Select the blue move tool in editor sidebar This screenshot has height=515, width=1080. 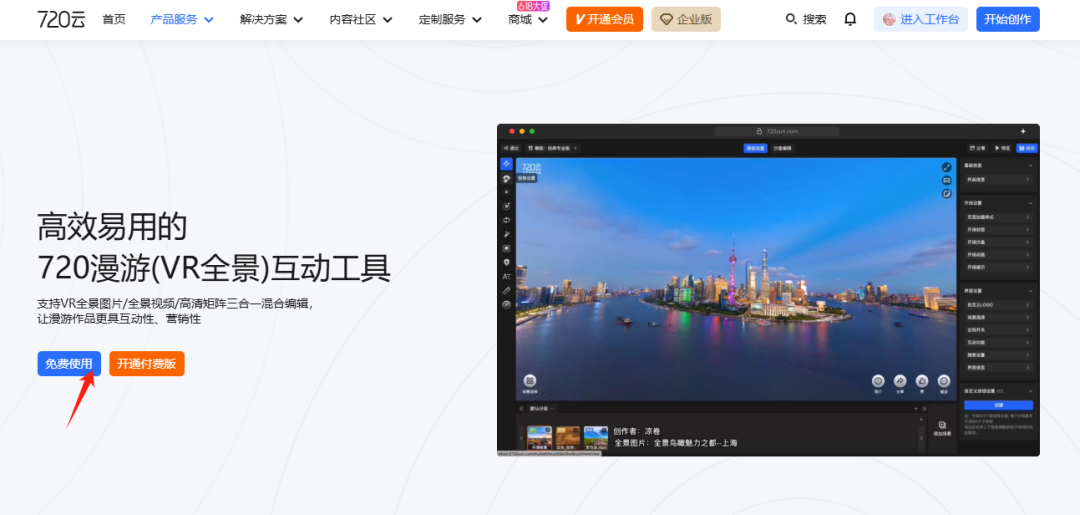506,164
